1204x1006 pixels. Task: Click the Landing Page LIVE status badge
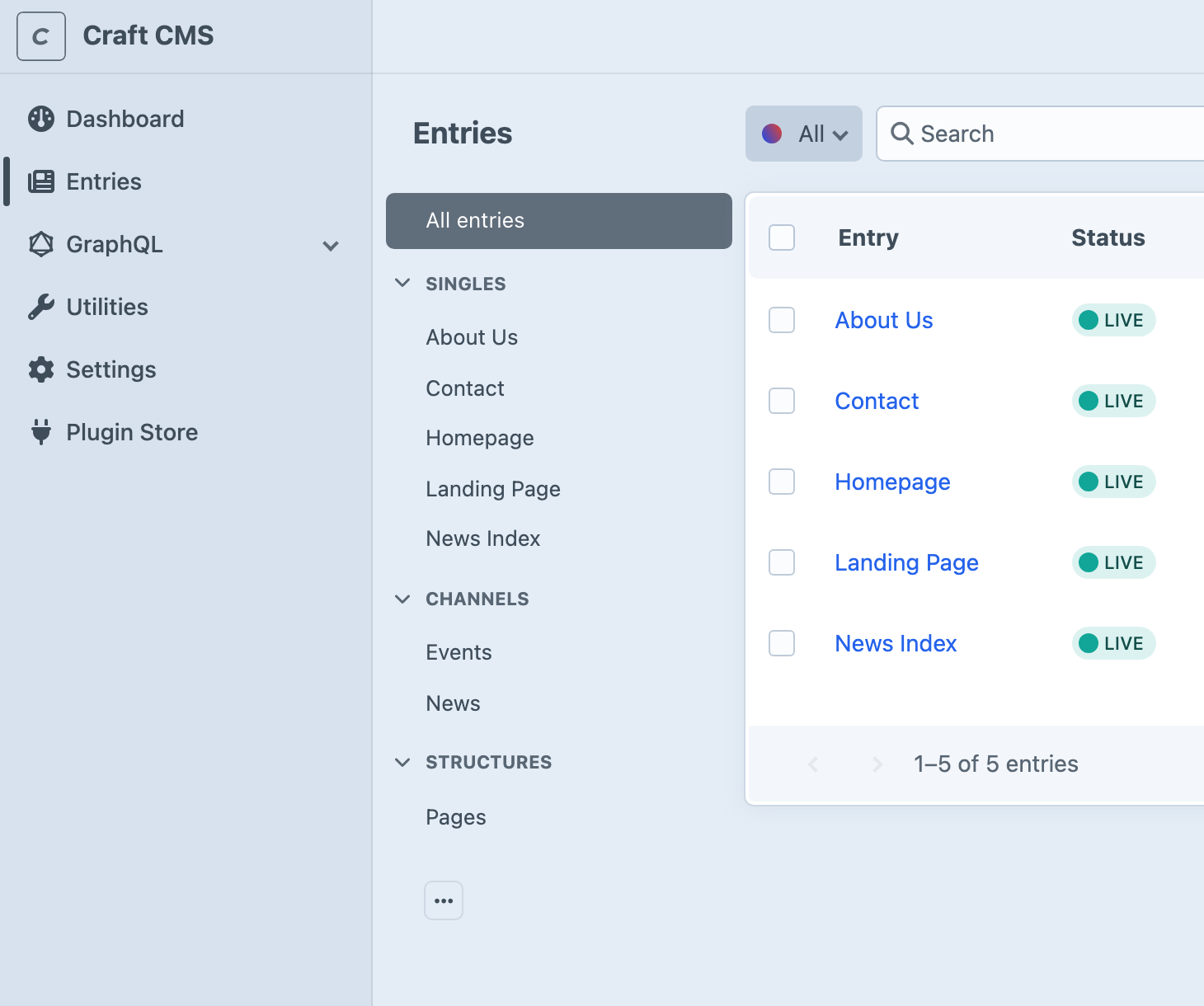tap(1113, 562)
